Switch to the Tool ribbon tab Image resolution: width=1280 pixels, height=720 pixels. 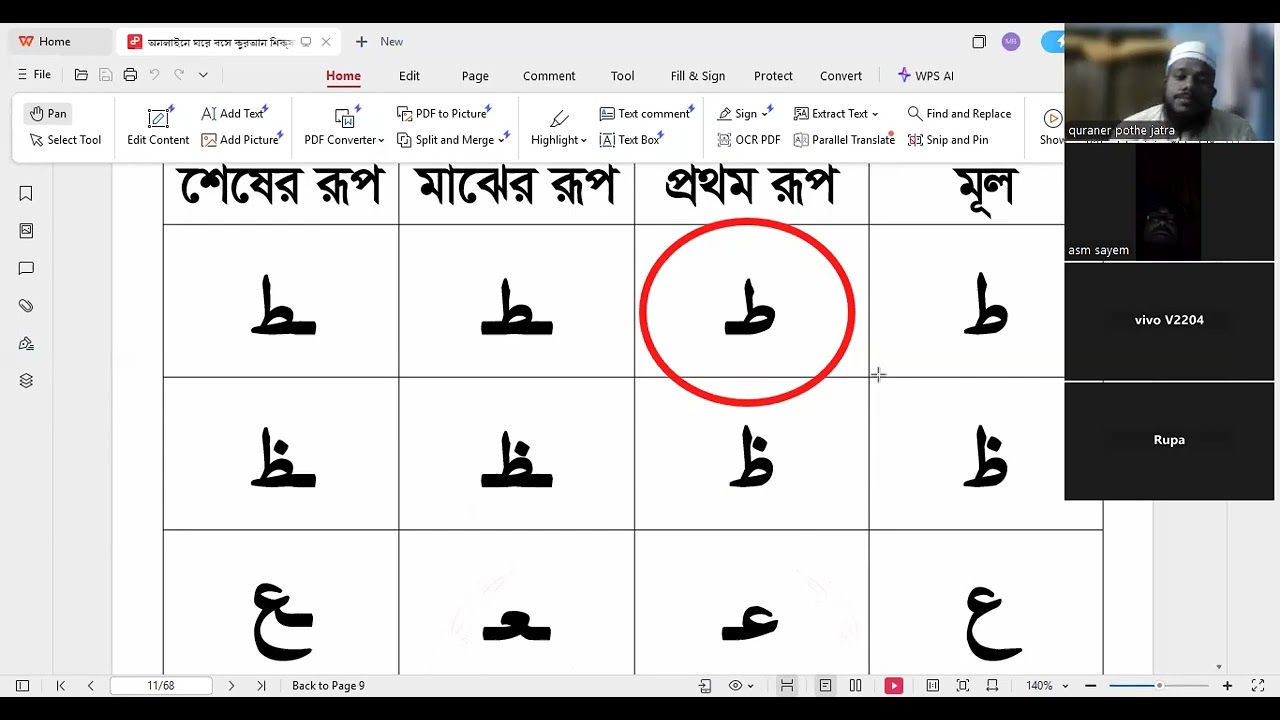pyautogui.click(x=622, y=76)
